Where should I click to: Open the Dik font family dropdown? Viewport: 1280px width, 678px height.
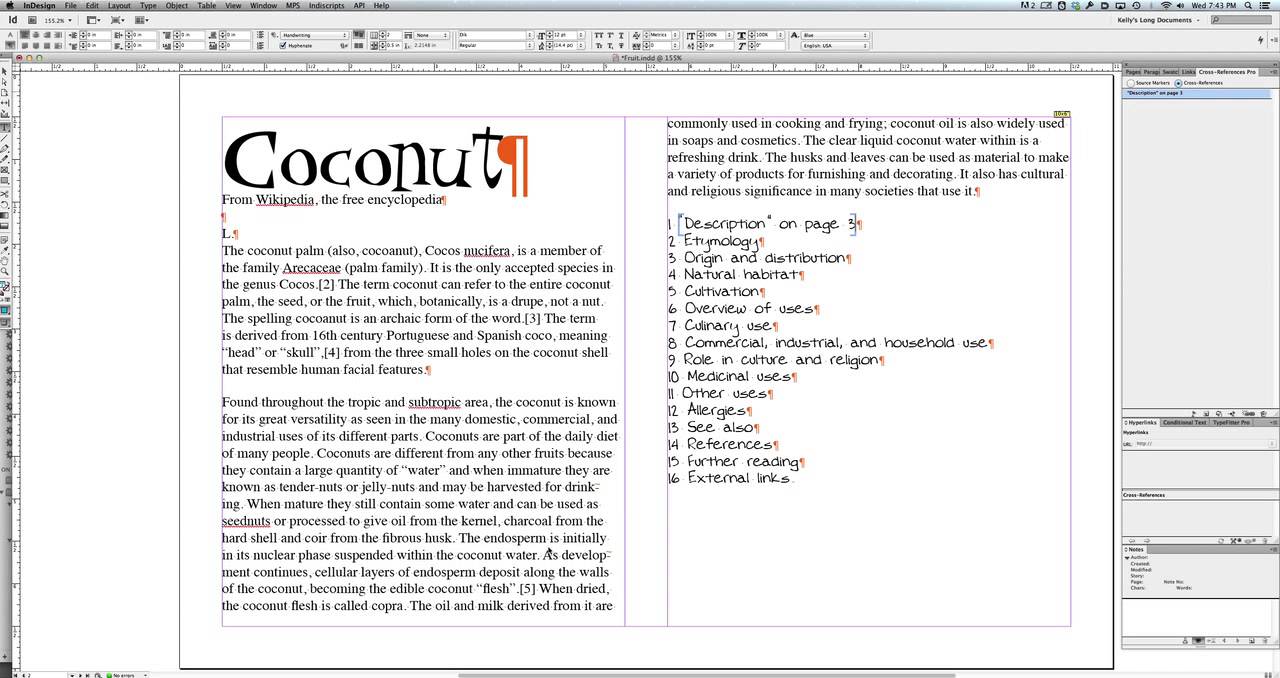point(495,35)
